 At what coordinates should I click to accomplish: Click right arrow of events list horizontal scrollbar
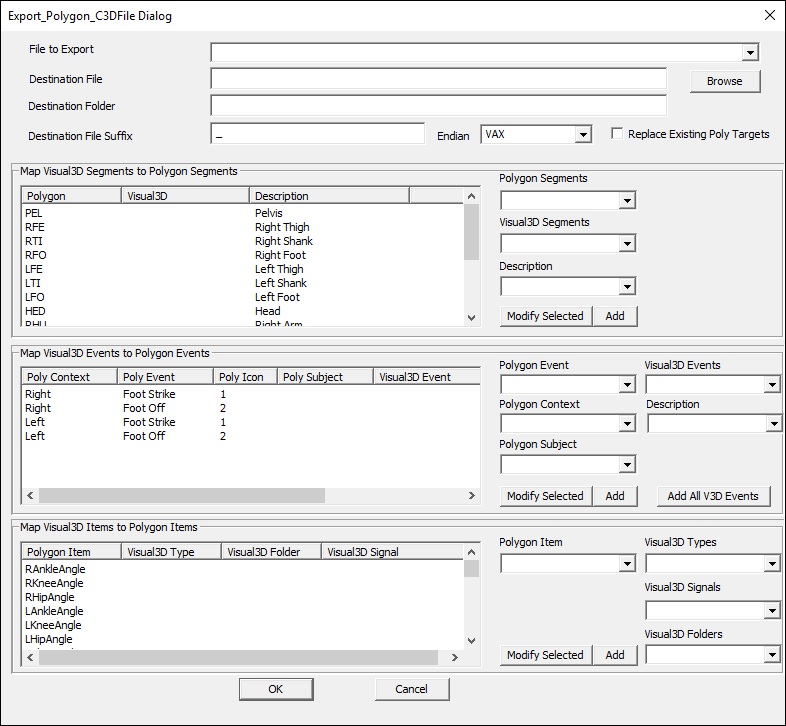(471, 496)
